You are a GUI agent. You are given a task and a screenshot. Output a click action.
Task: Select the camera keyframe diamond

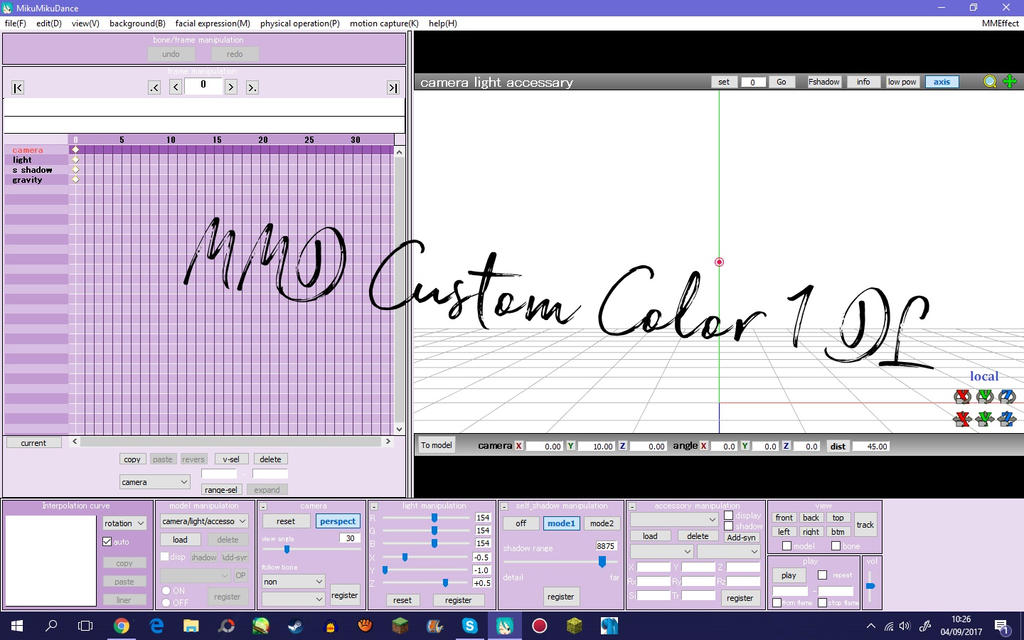click(76, 150)
